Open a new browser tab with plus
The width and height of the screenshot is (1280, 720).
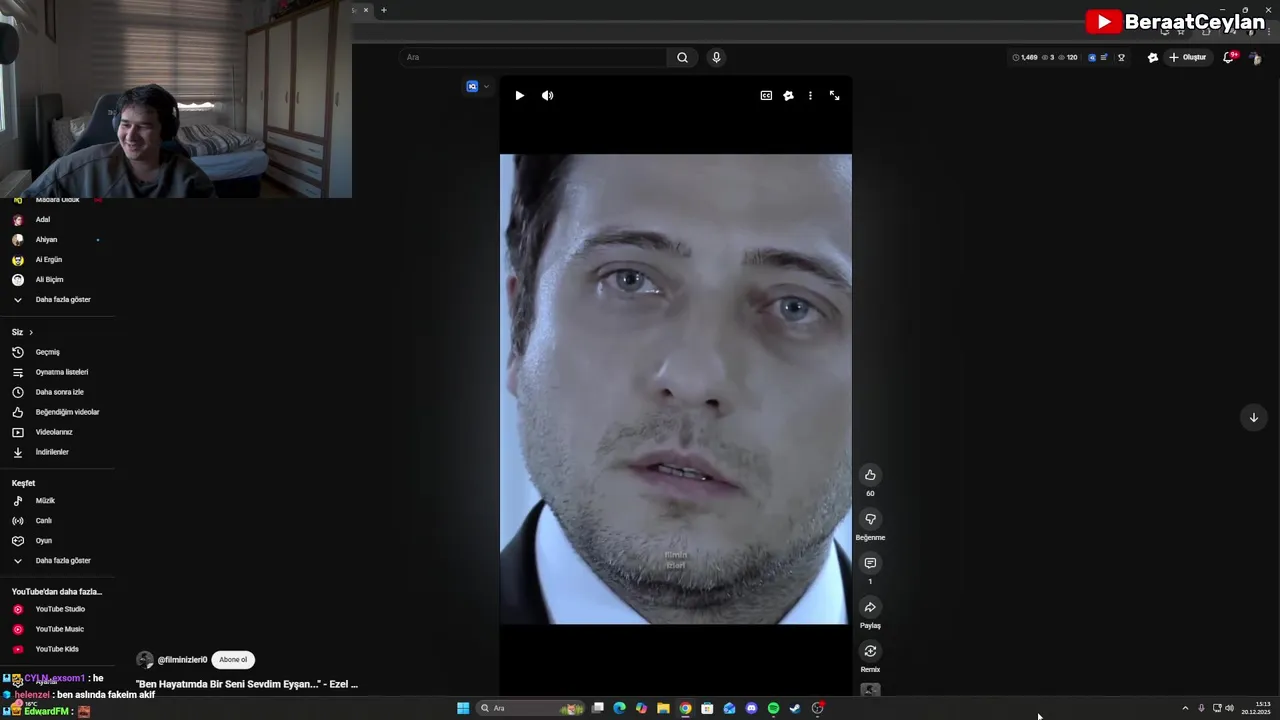383,10
